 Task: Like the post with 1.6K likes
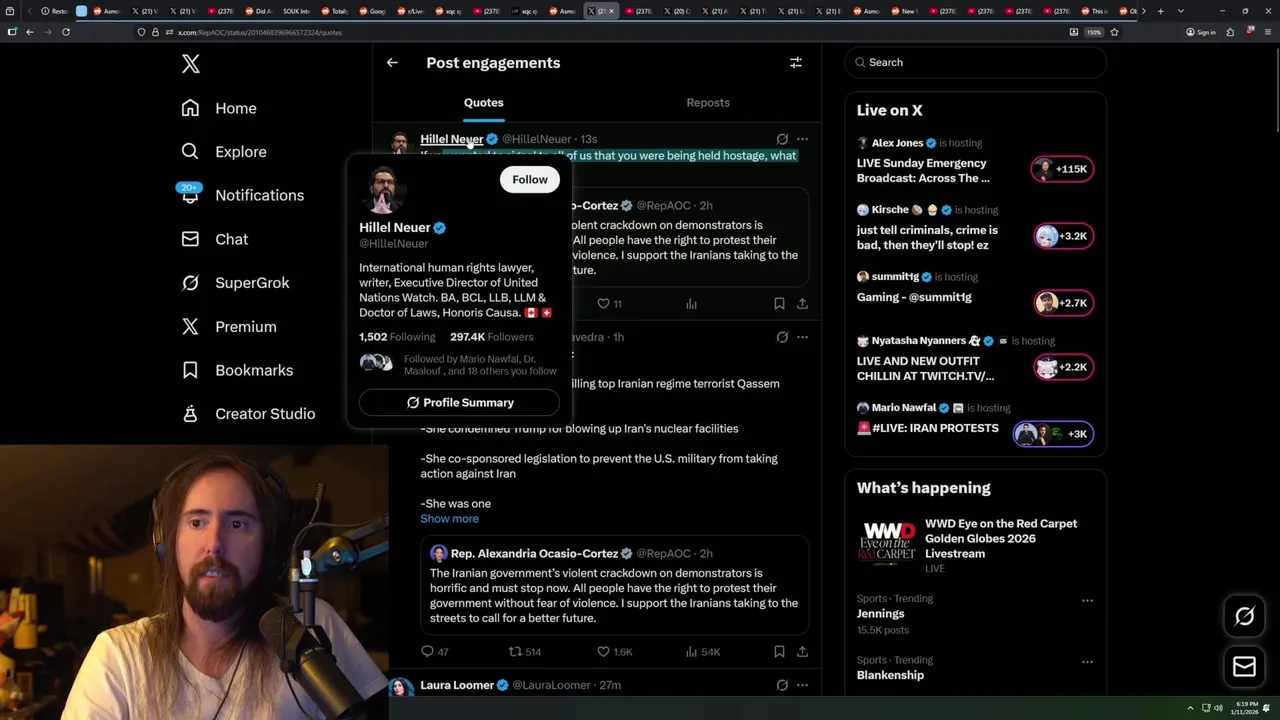(x=614, y=651)
